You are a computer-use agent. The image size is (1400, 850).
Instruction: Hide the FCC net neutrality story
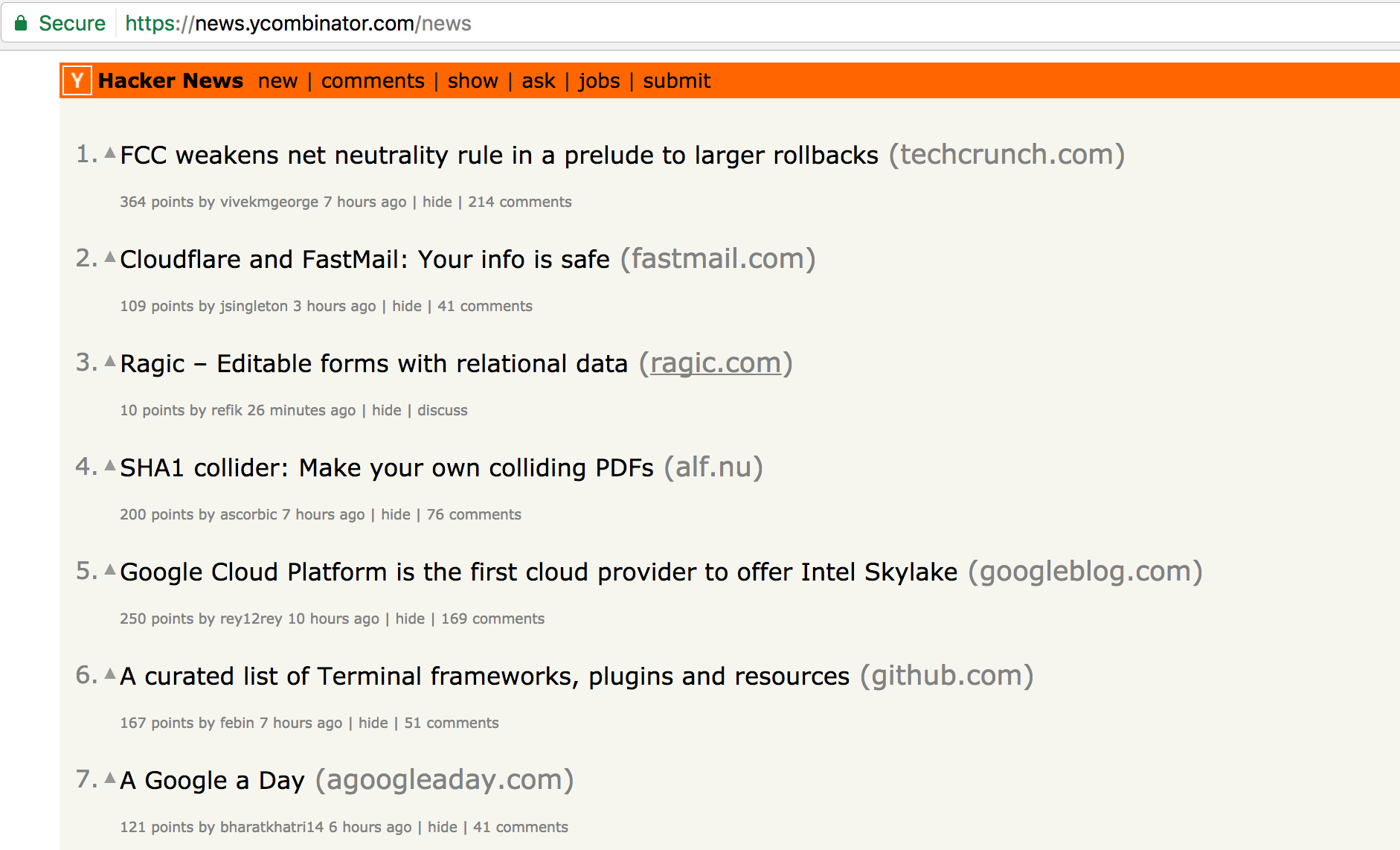[x=437, y=202]
